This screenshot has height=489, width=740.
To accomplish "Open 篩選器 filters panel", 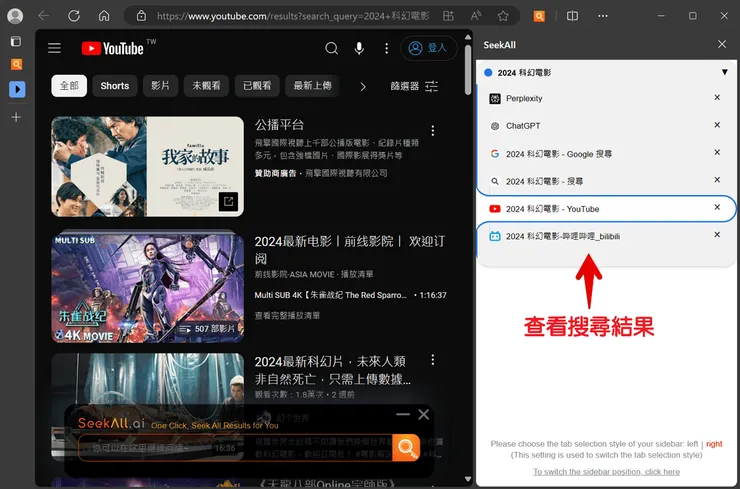I will point(414,86).
